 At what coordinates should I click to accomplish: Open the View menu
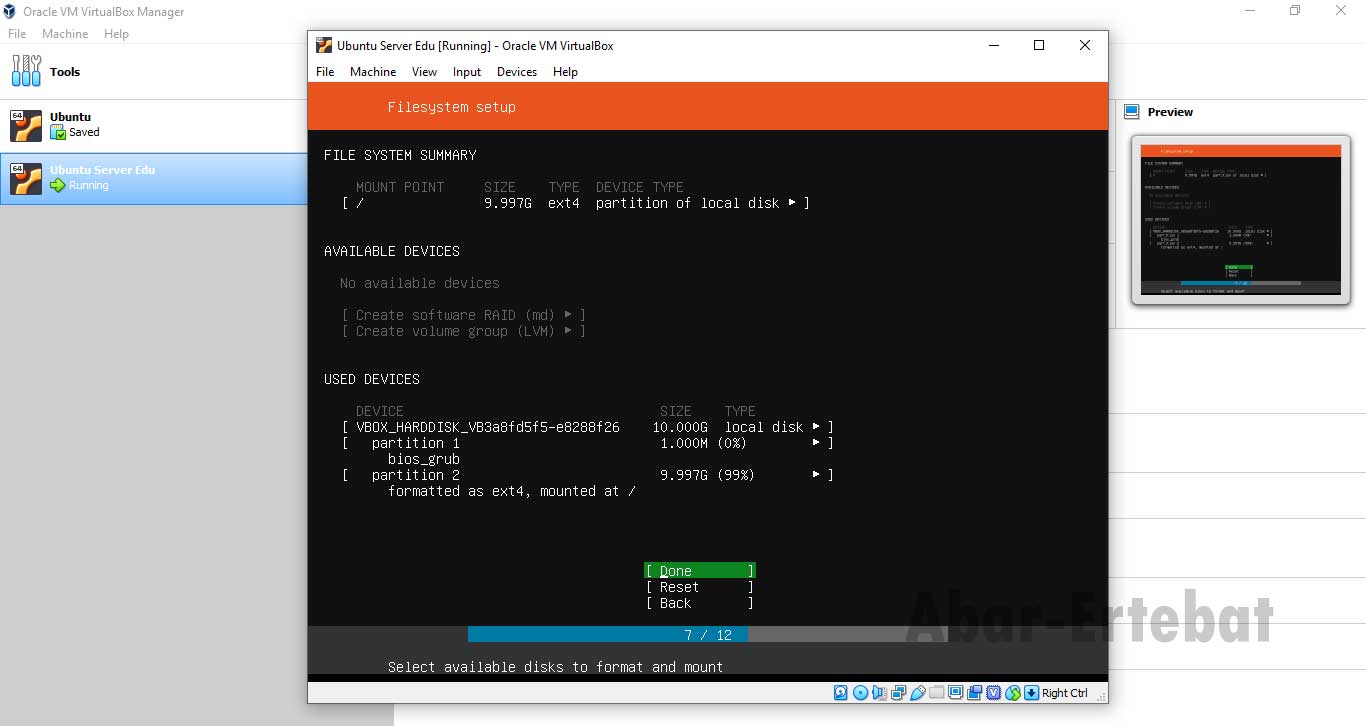425,72
